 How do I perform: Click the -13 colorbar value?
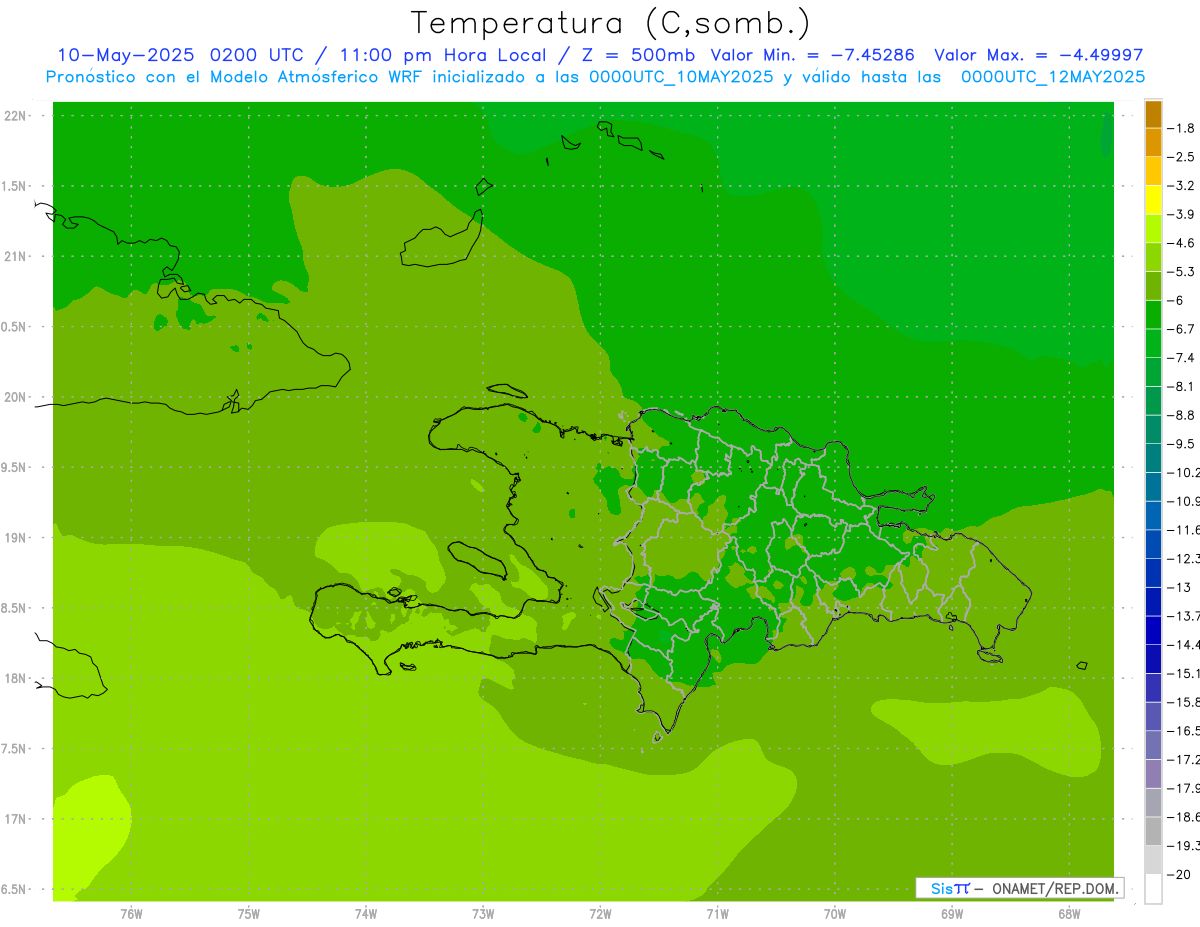coord(1179,587)
